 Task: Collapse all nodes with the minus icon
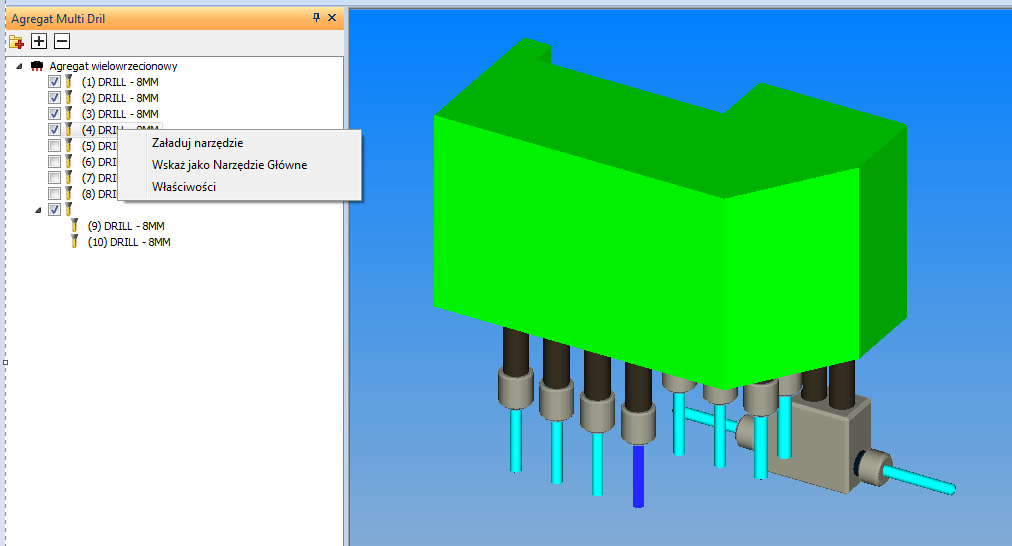tap(62, 41)
